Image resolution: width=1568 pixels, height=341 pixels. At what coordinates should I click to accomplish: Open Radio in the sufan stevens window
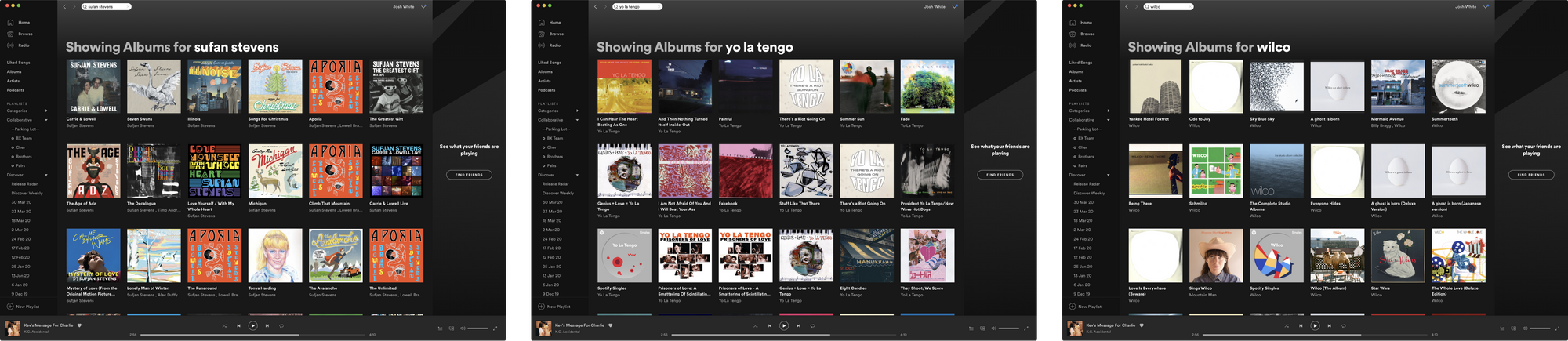(x=19, y=45)
